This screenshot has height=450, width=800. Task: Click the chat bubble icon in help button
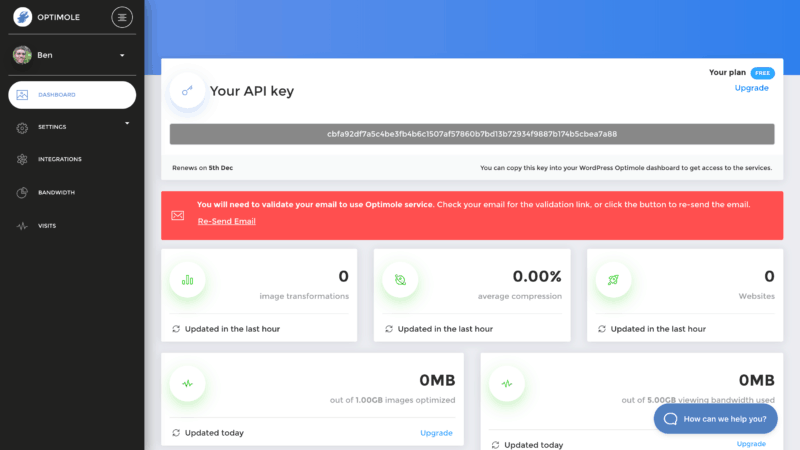pos(670,419)
